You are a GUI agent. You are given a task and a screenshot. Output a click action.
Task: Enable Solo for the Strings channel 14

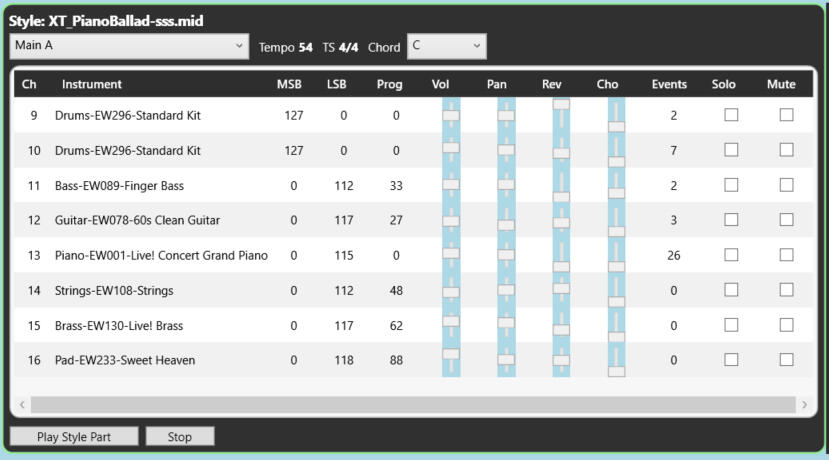[731, 290]
